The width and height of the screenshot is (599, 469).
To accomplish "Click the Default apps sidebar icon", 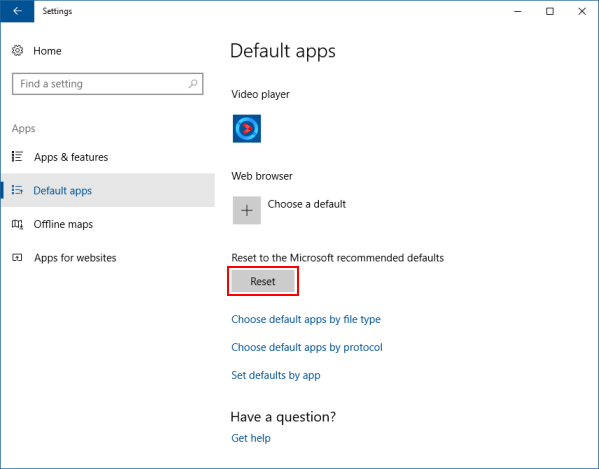I will coord(17,190).
